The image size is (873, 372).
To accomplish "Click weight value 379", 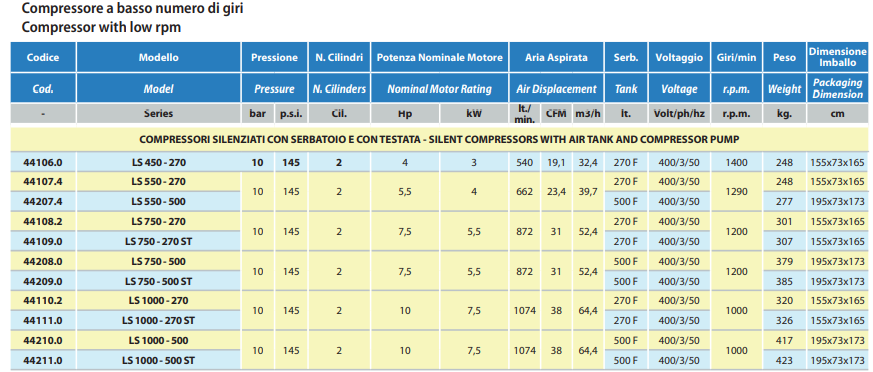I will pyautogui.click(x=784, y=261).
